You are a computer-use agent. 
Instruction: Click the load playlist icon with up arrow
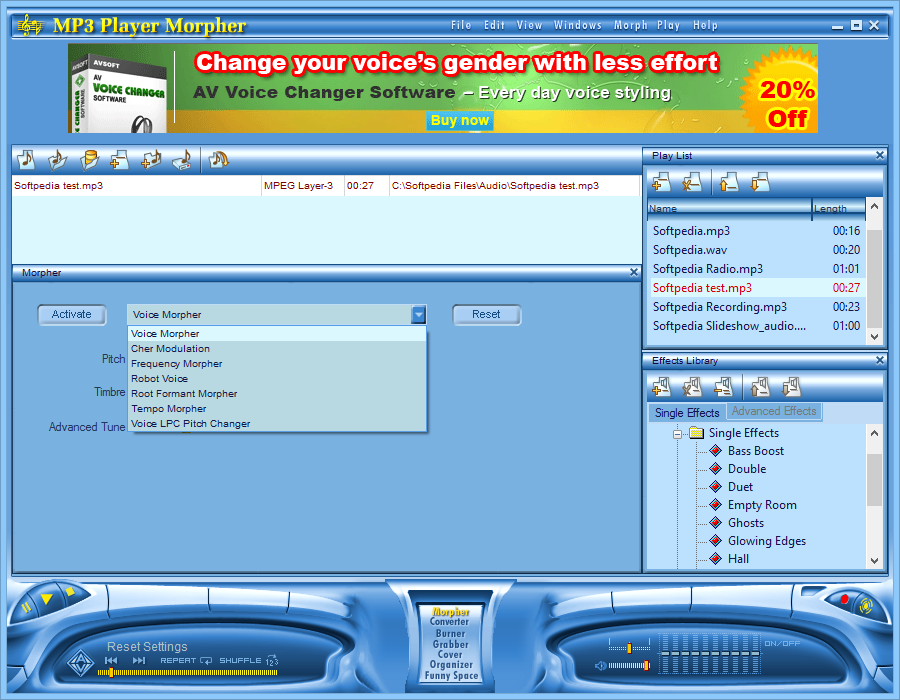point(728,183)
